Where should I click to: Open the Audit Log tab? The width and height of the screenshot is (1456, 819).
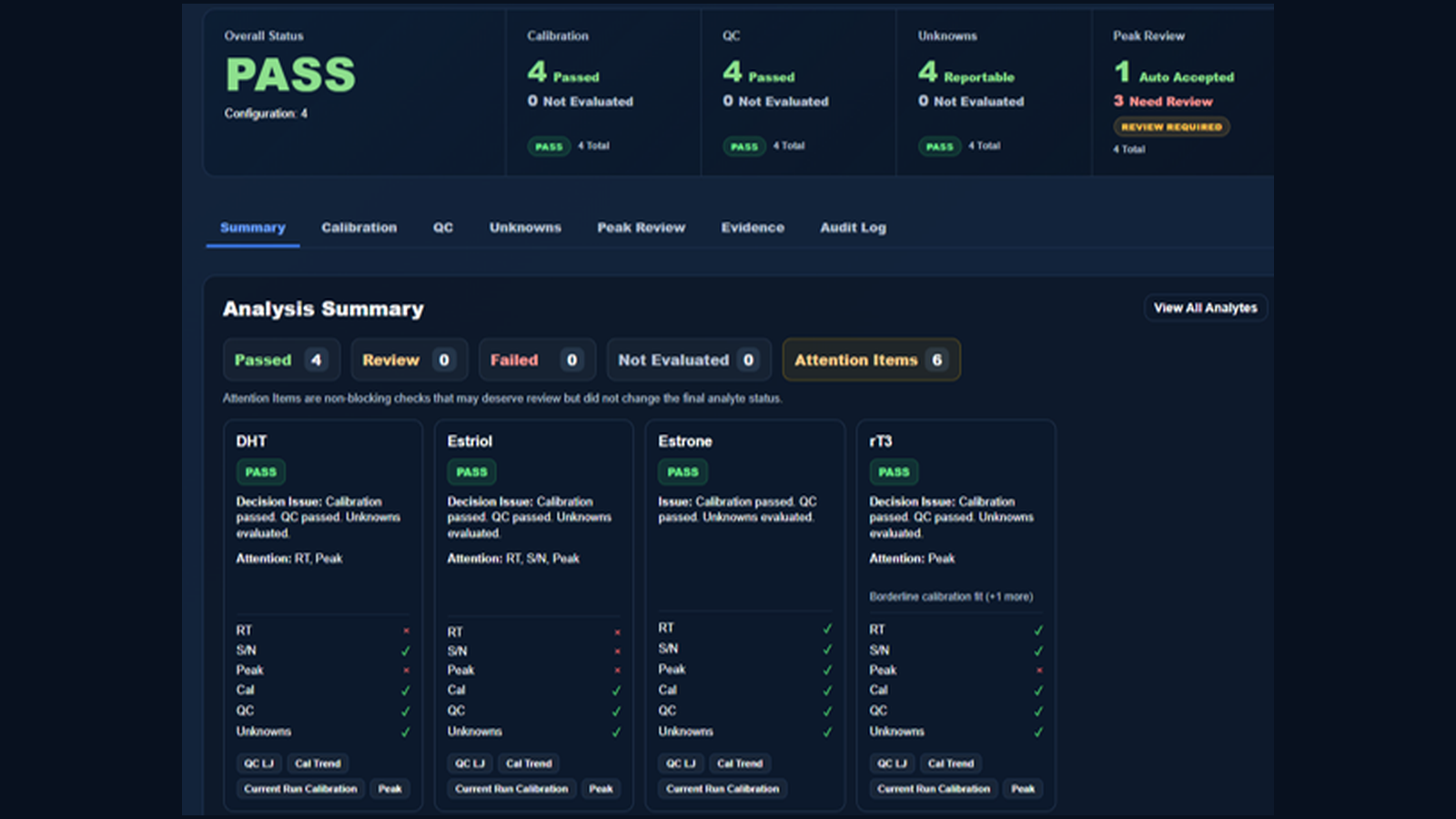(853, 227)
